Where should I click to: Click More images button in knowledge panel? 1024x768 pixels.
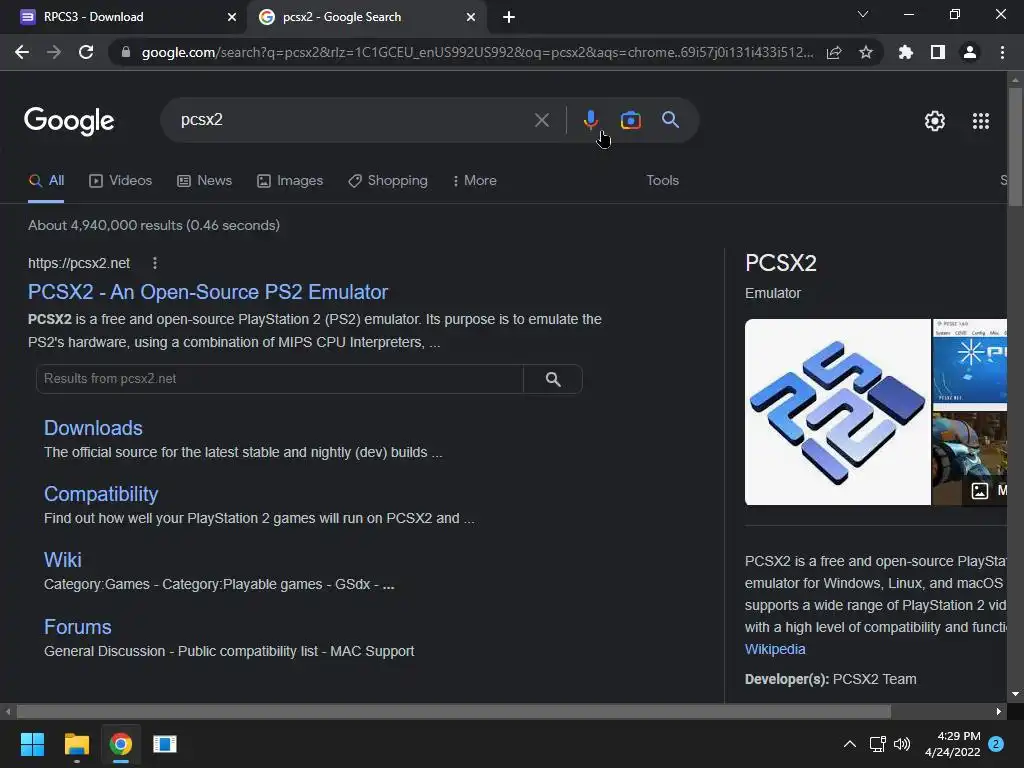[987, 490]
